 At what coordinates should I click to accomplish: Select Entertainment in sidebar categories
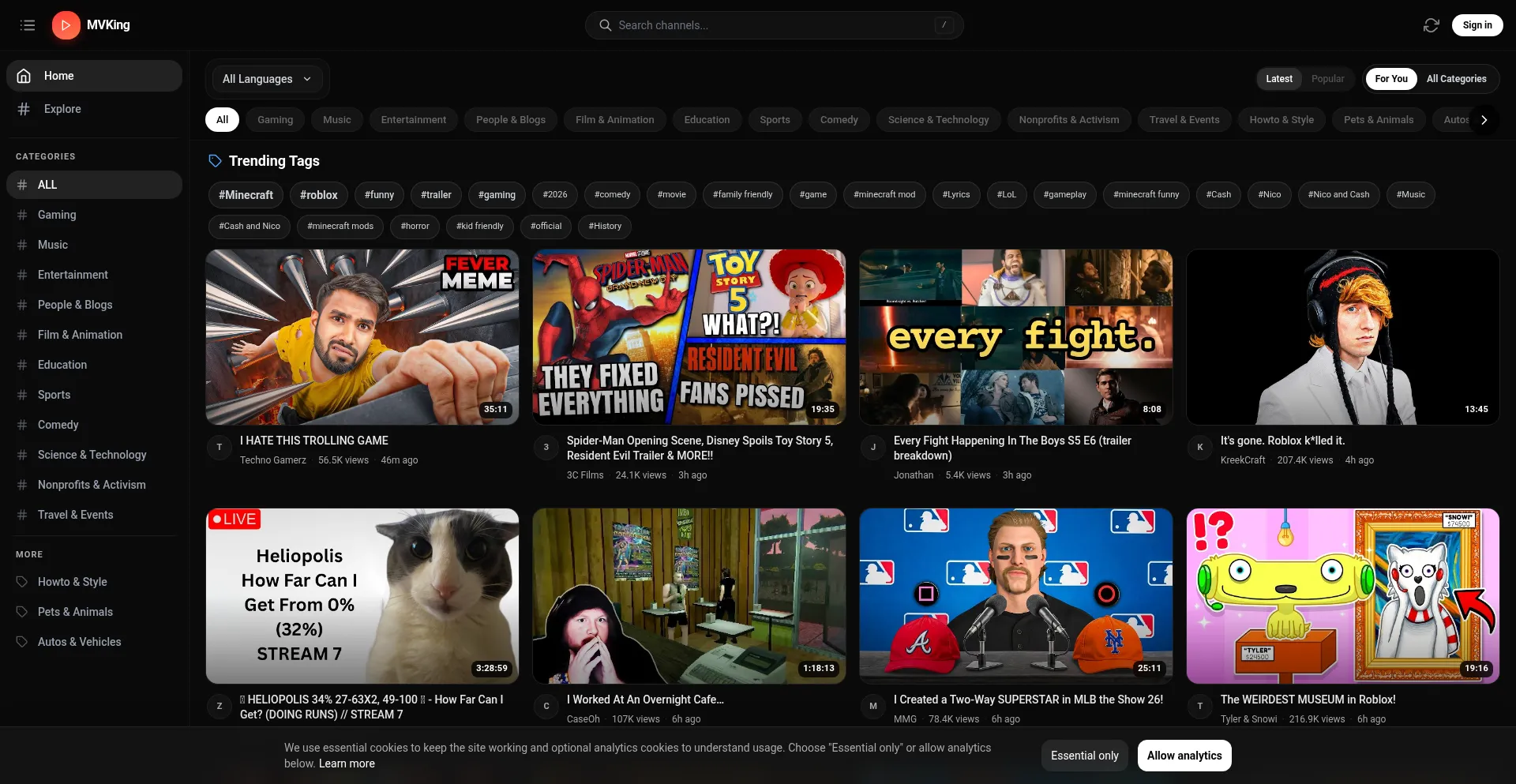click(94, 275)
